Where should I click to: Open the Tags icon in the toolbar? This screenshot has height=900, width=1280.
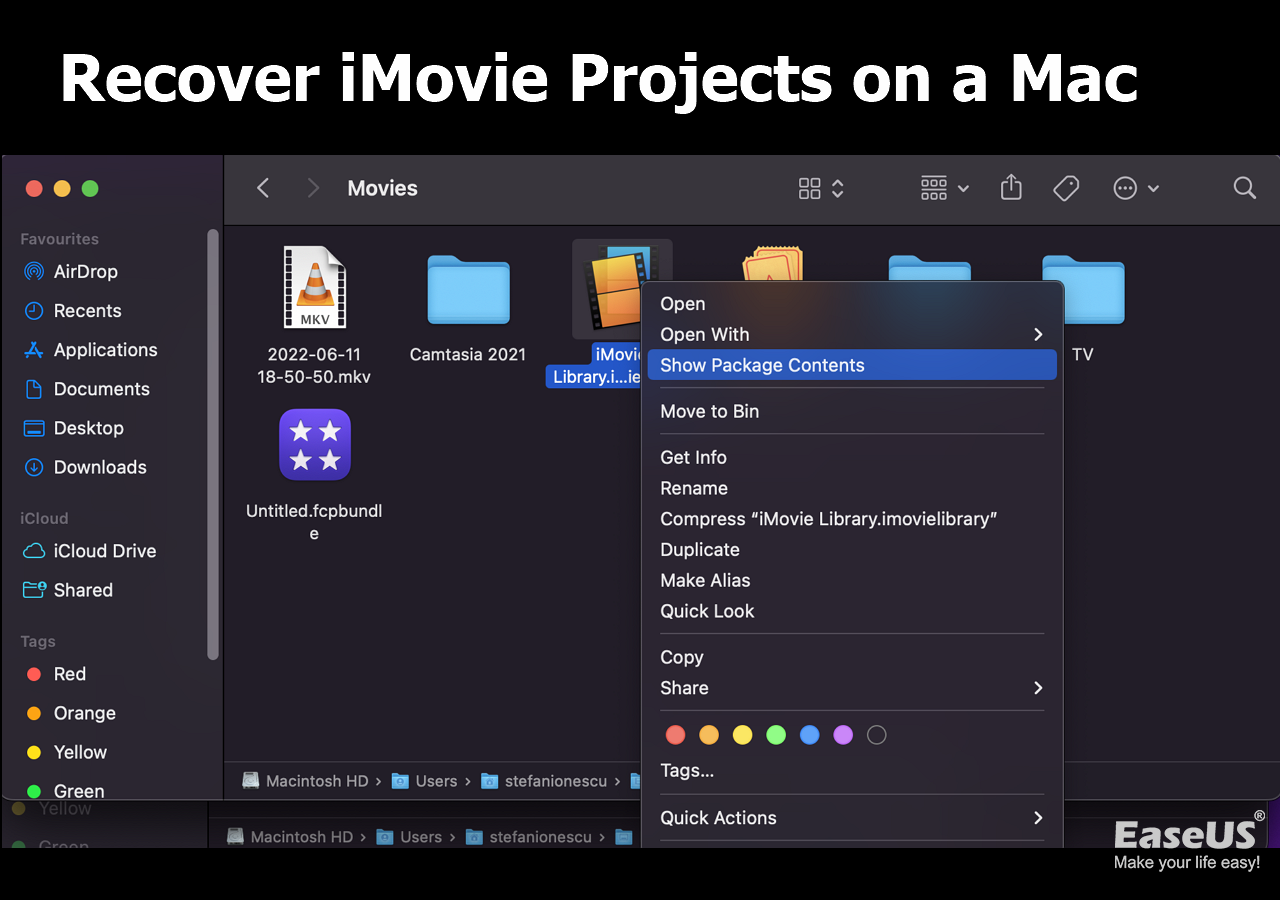[x=1066, y=187]
